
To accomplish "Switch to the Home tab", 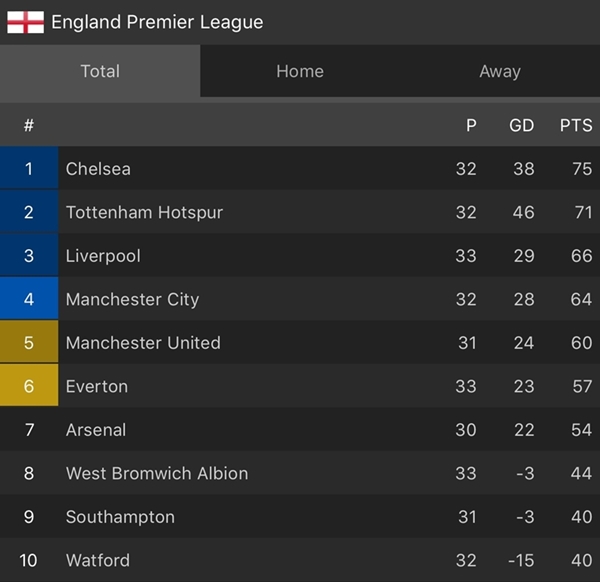I will coord(300,71).
